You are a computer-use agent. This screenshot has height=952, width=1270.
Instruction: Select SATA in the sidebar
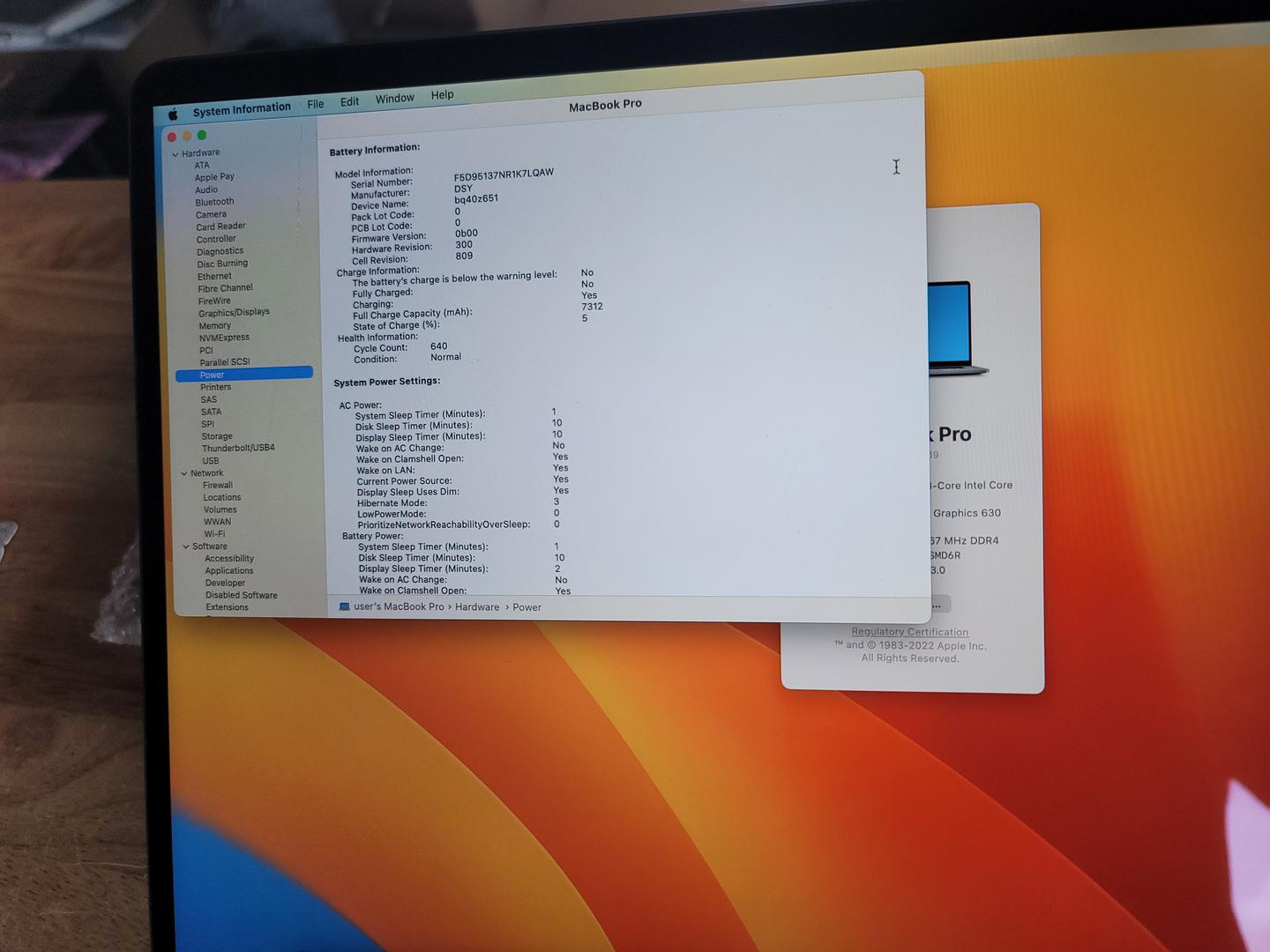pos(211,412)
